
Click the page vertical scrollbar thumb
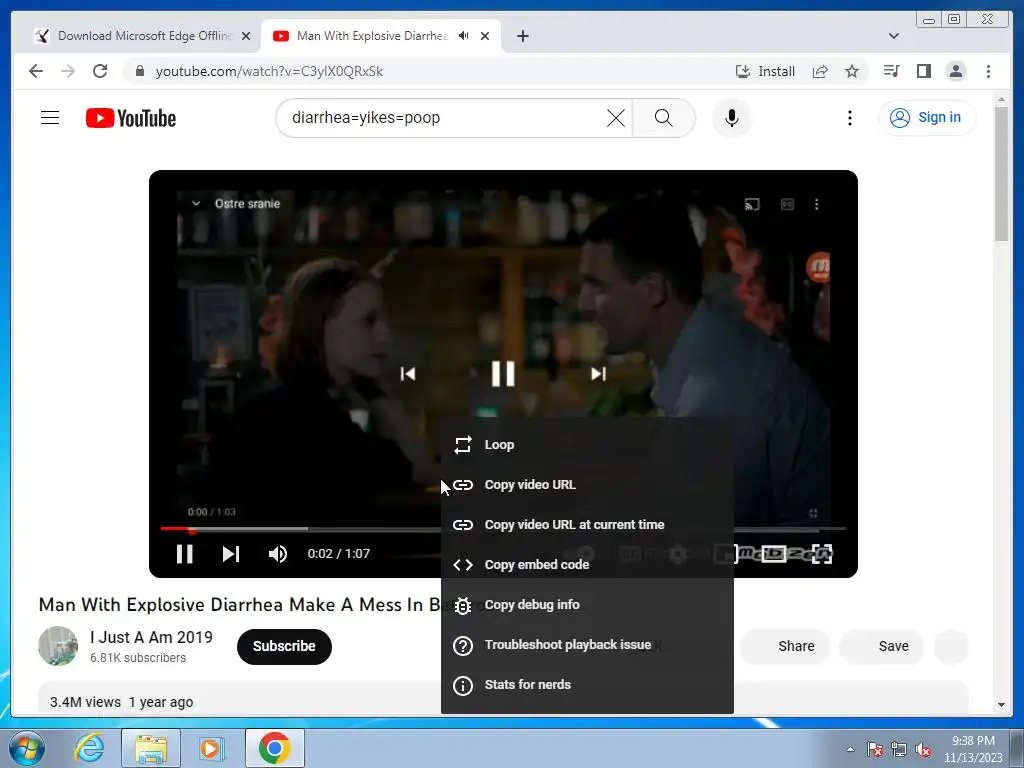pos(1001,173)
